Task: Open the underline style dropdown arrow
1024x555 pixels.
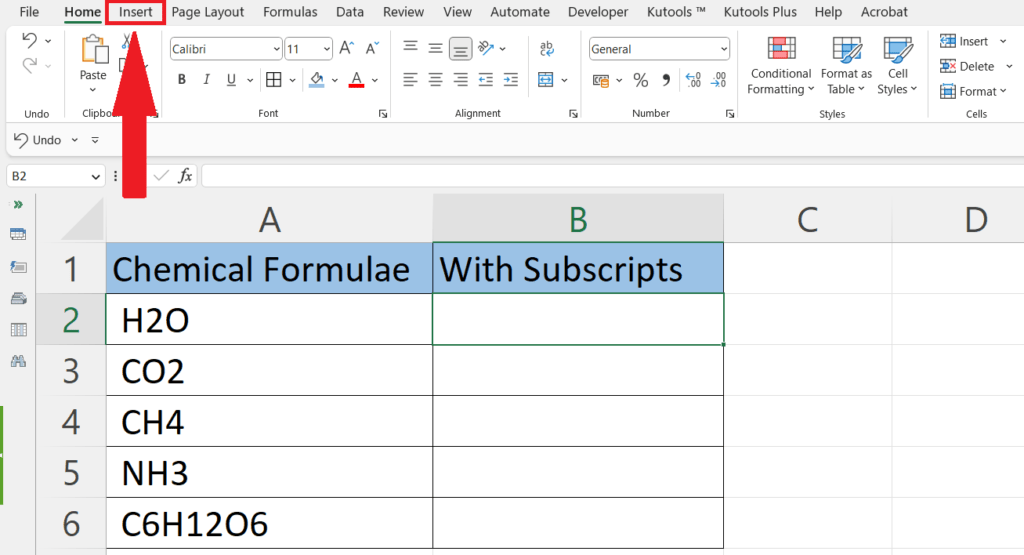Action: click(x=249, y=80)
